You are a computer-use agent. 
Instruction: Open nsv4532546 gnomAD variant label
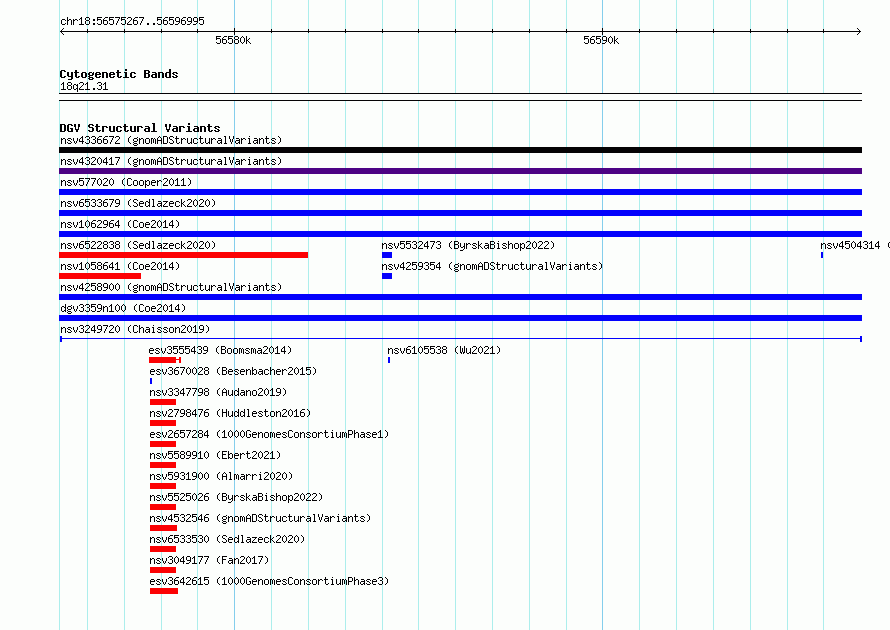260,518
